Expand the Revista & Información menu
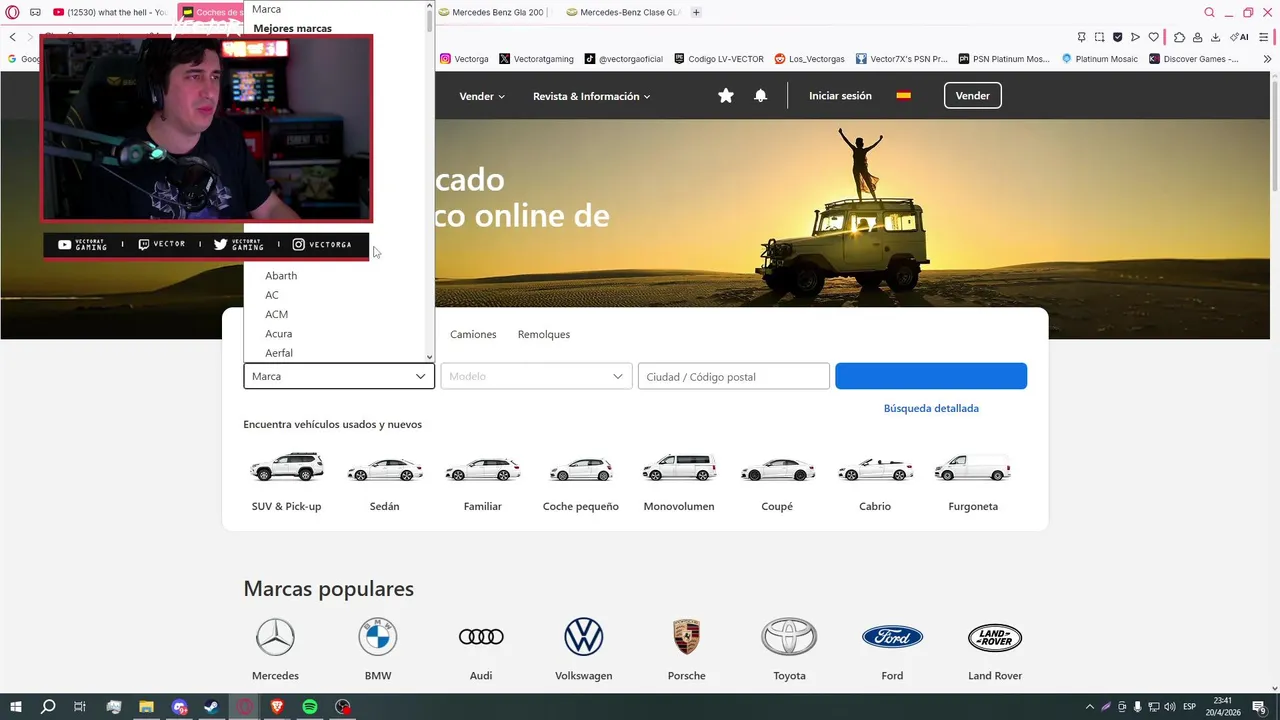Screen dimensions: 1280x720 click(x=592, y=96)
